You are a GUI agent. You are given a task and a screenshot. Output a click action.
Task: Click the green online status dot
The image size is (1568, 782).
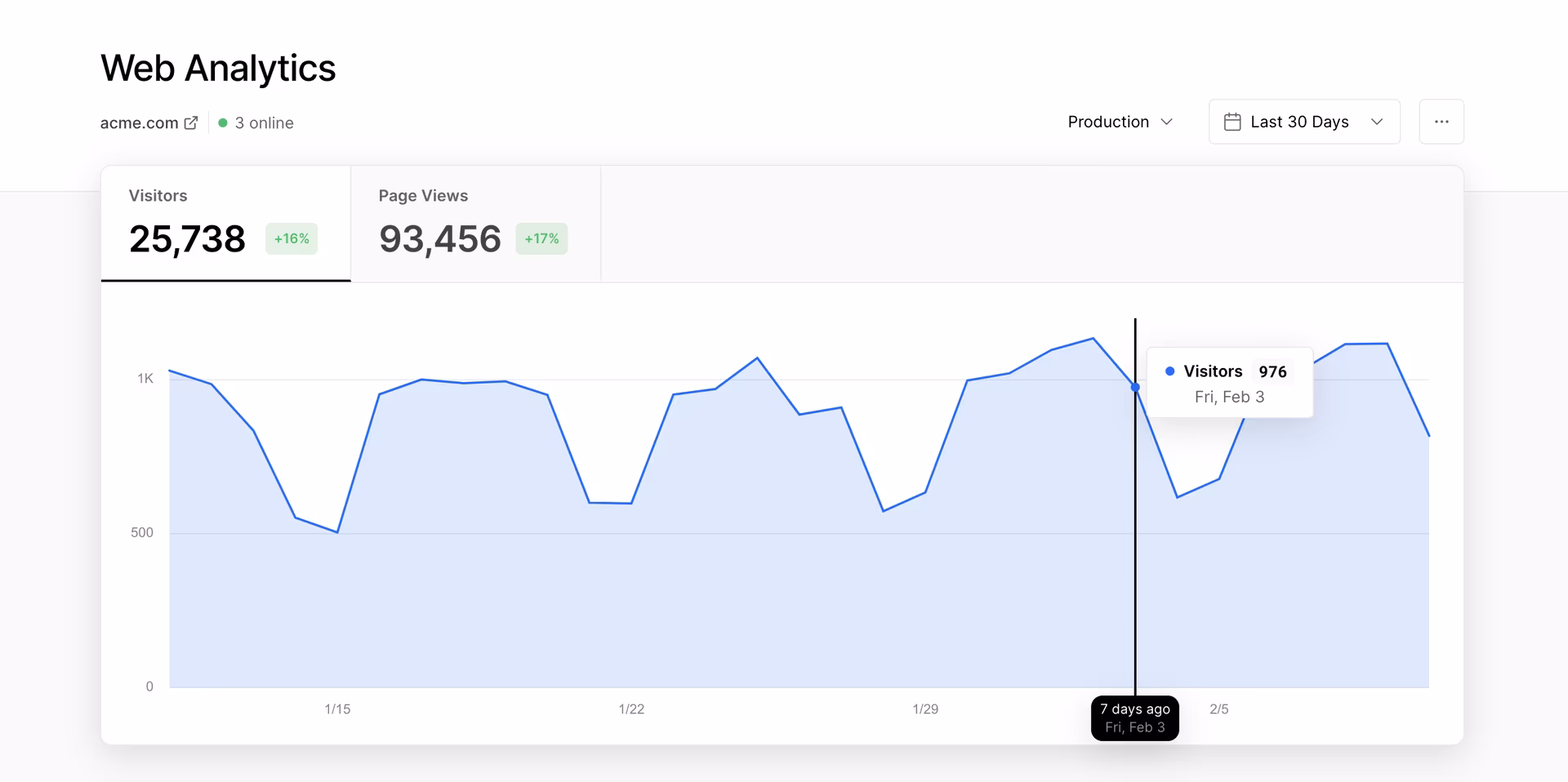tap(222, 122)
